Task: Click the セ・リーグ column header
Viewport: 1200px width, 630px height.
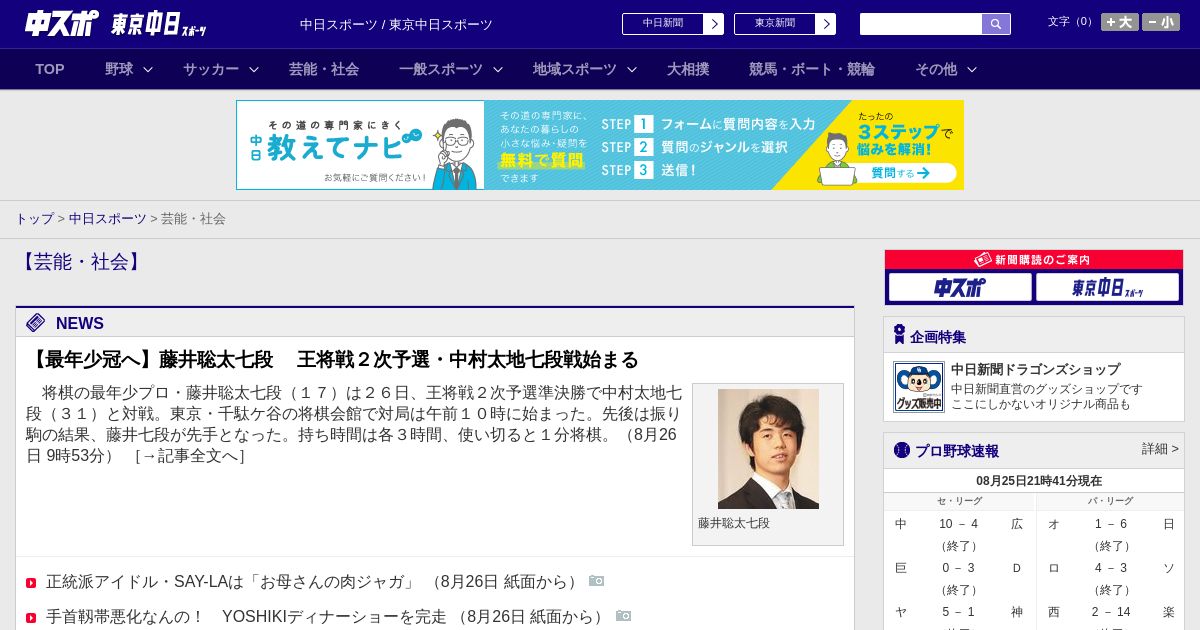Action: (x=960, y=501)
